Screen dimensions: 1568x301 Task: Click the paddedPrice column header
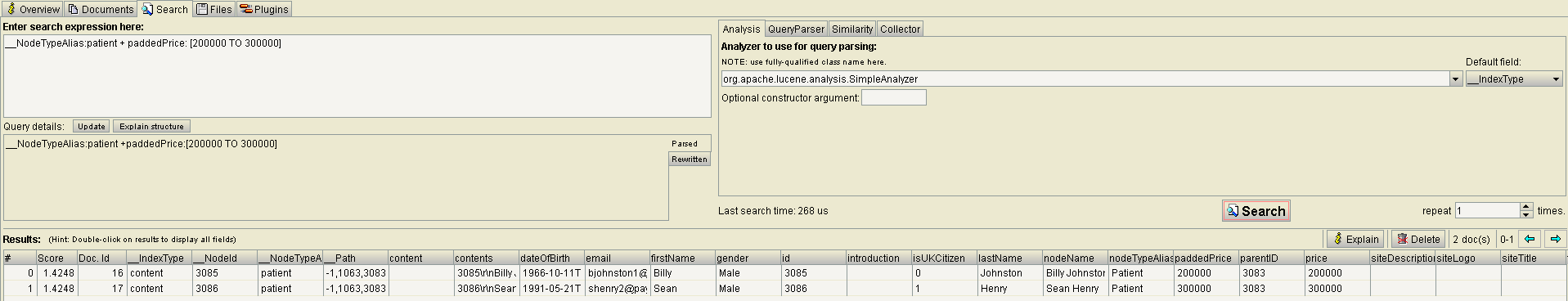[1206, 258]
